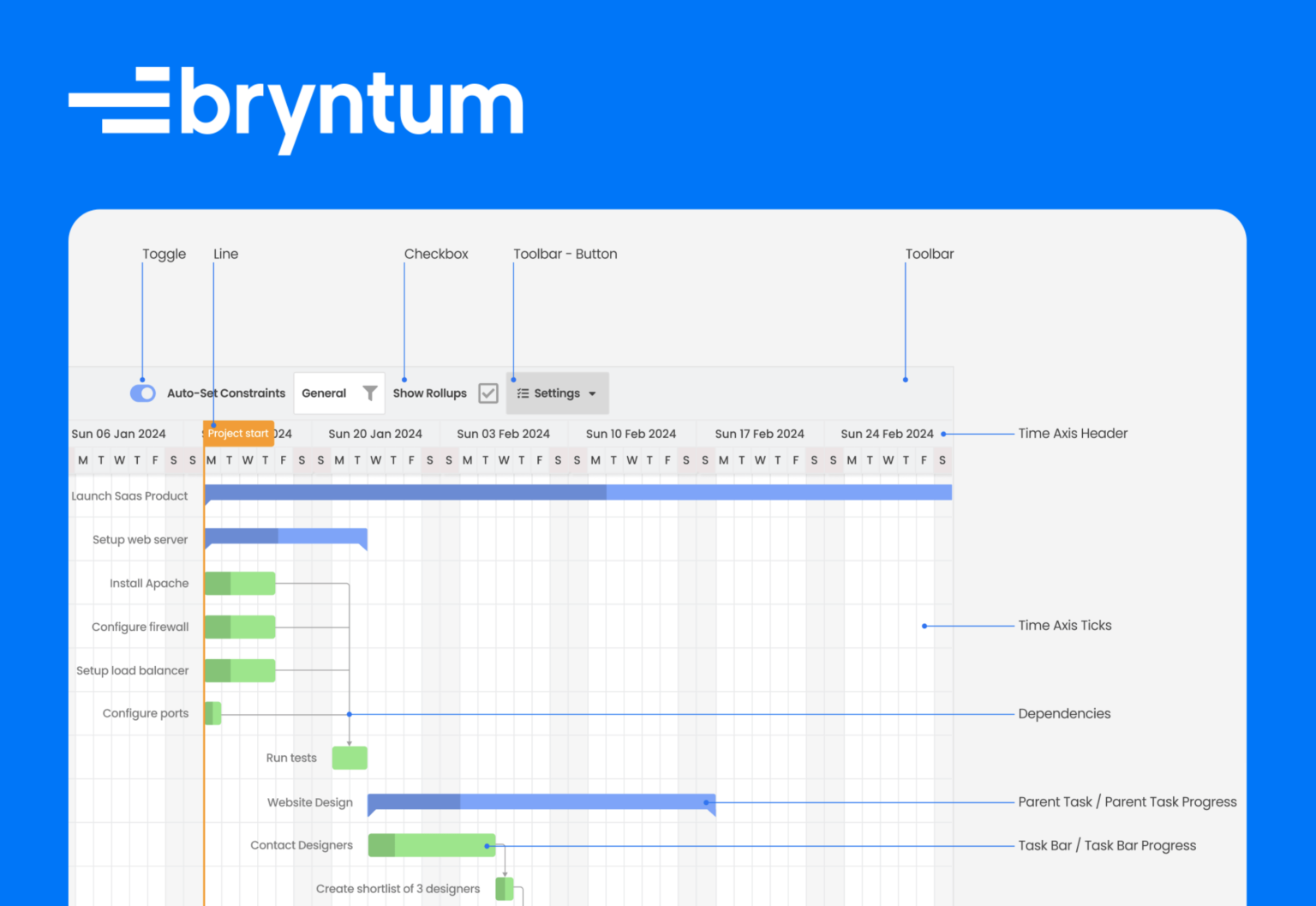Image resolution: width=1316 pixels, height=906 pixels.
Task: Toggle the Auto-Set Constraints switch
Action: (142, 393)
